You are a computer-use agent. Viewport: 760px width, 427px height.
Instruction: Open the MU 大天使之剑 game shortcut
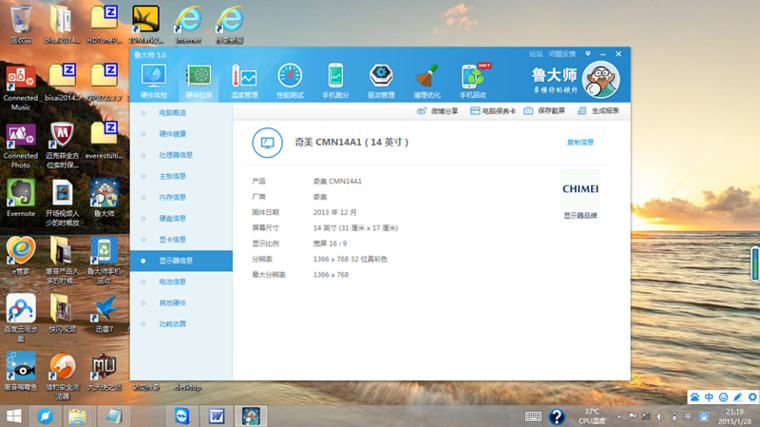pos(104,372)
